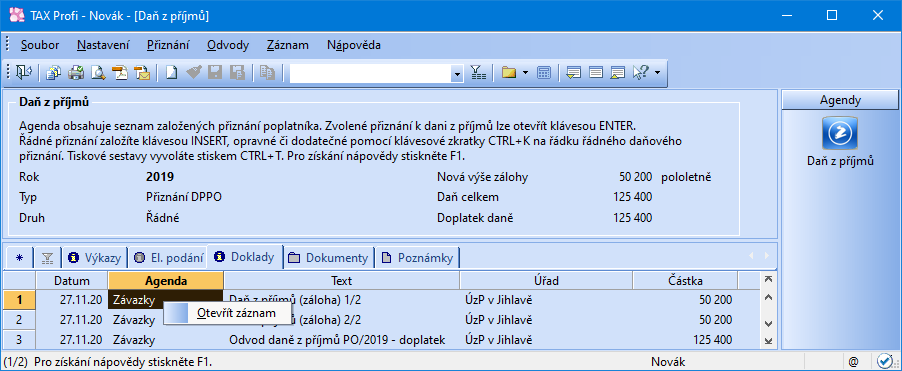The image size is (902, 371).
Task: Click Daň z příjmů (záloha) 1/2 text cell
Action: click(x=342, y=299)
